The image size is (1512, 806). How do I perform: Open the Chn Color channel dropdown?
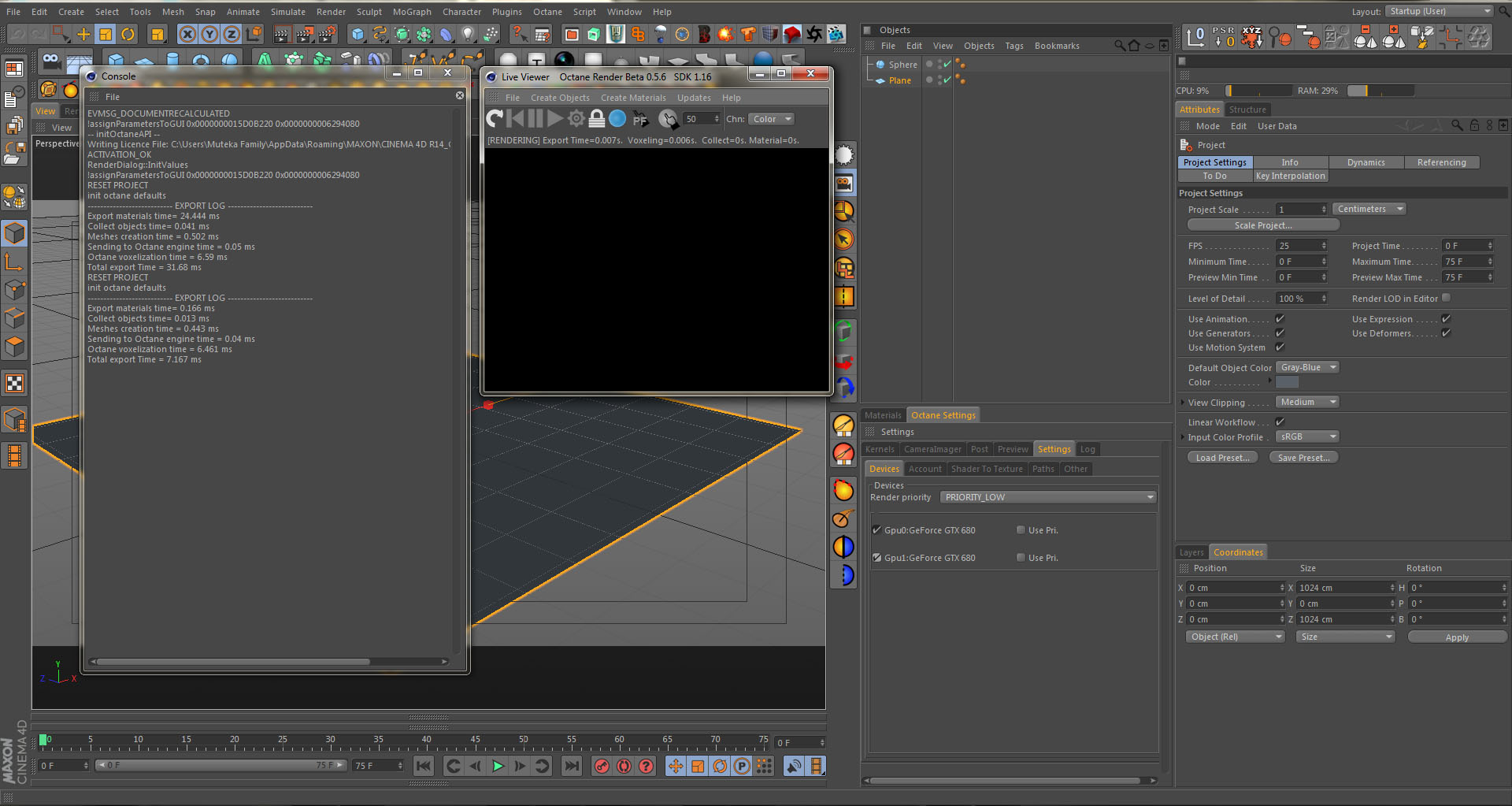(770, 119)
